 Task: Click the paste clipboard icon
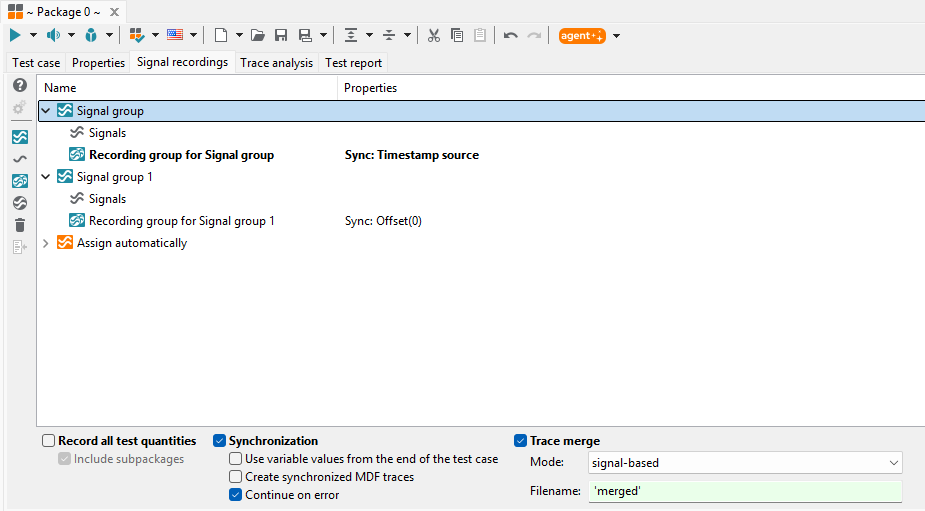[x=480, y=35]
